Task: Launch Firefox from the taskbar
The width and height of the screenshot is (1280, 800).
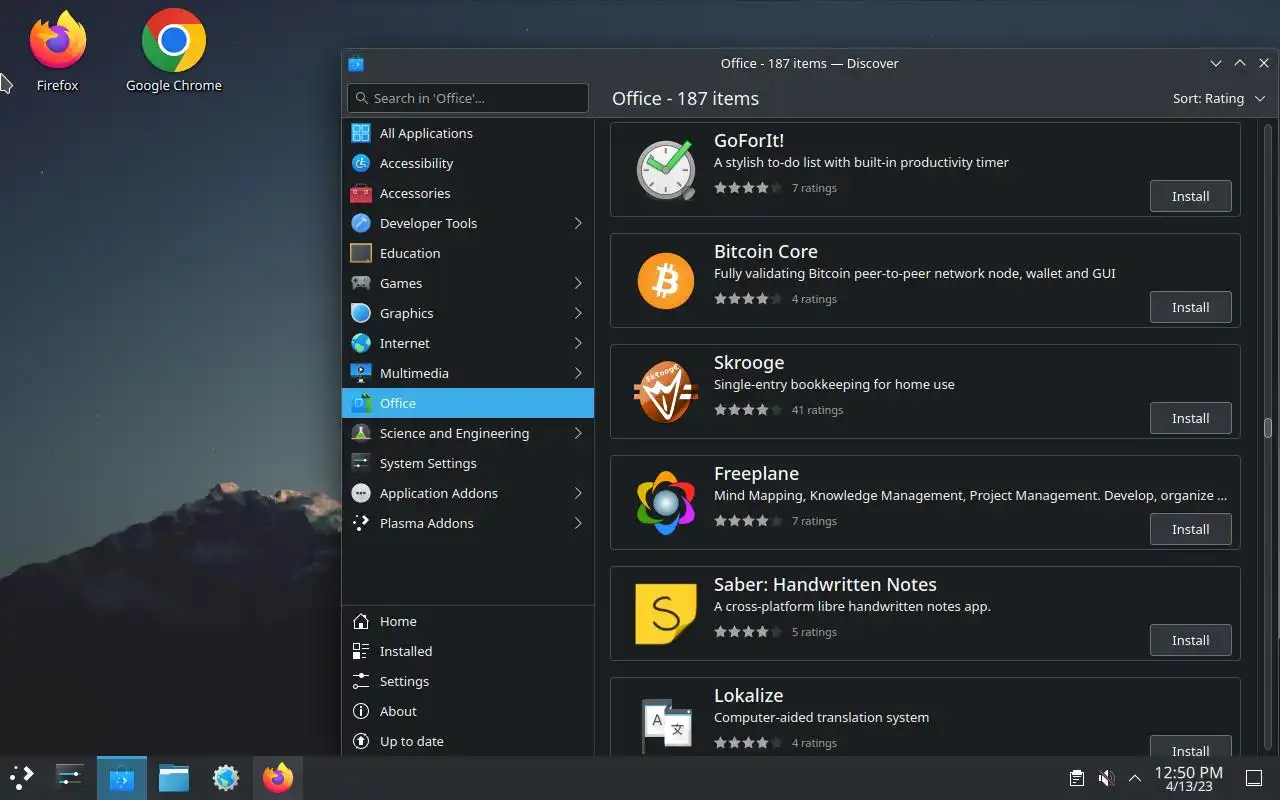Action: tap(278, 777)
